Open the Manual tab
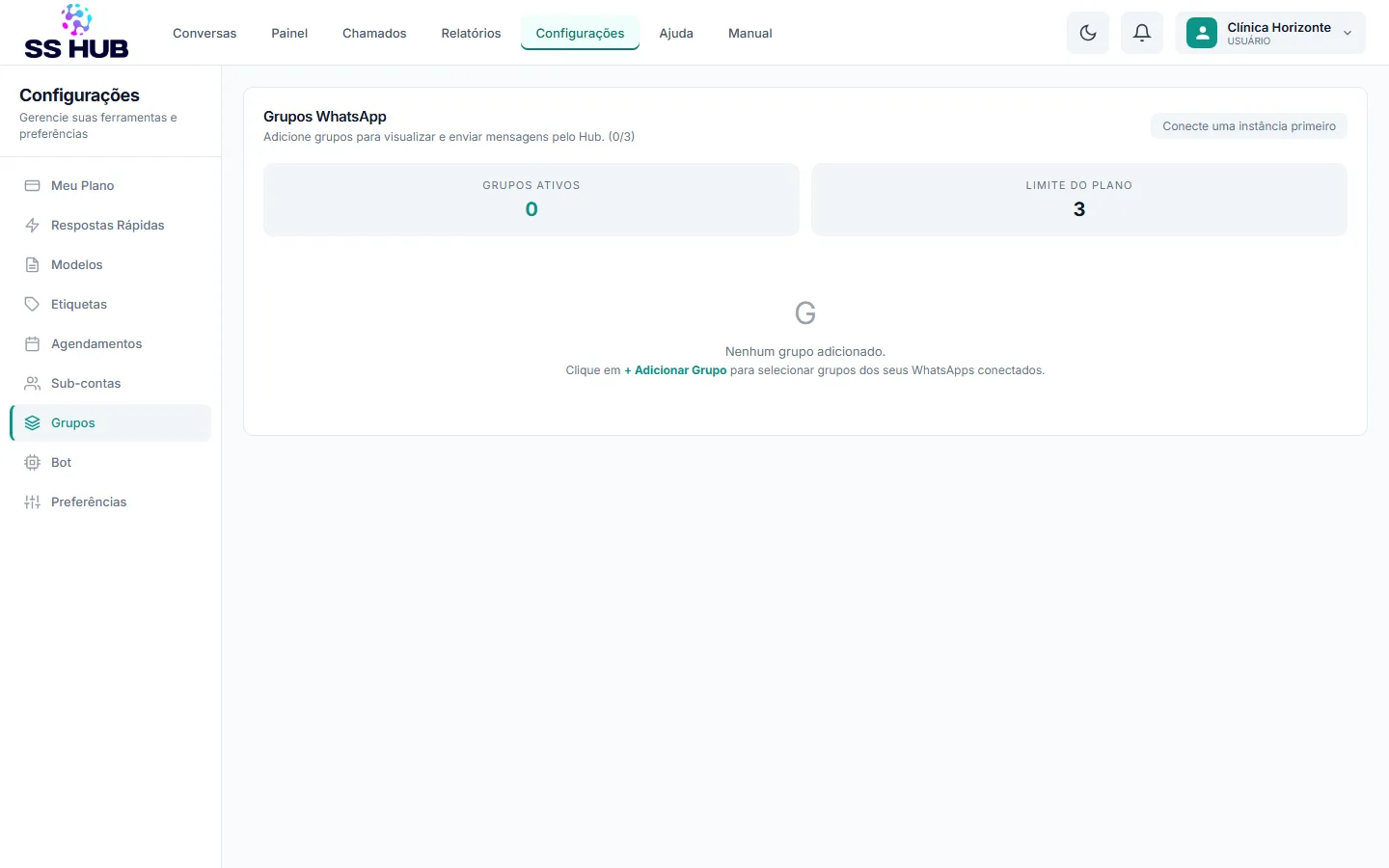This screenshot has height=868, width=1389. [749, 33]
